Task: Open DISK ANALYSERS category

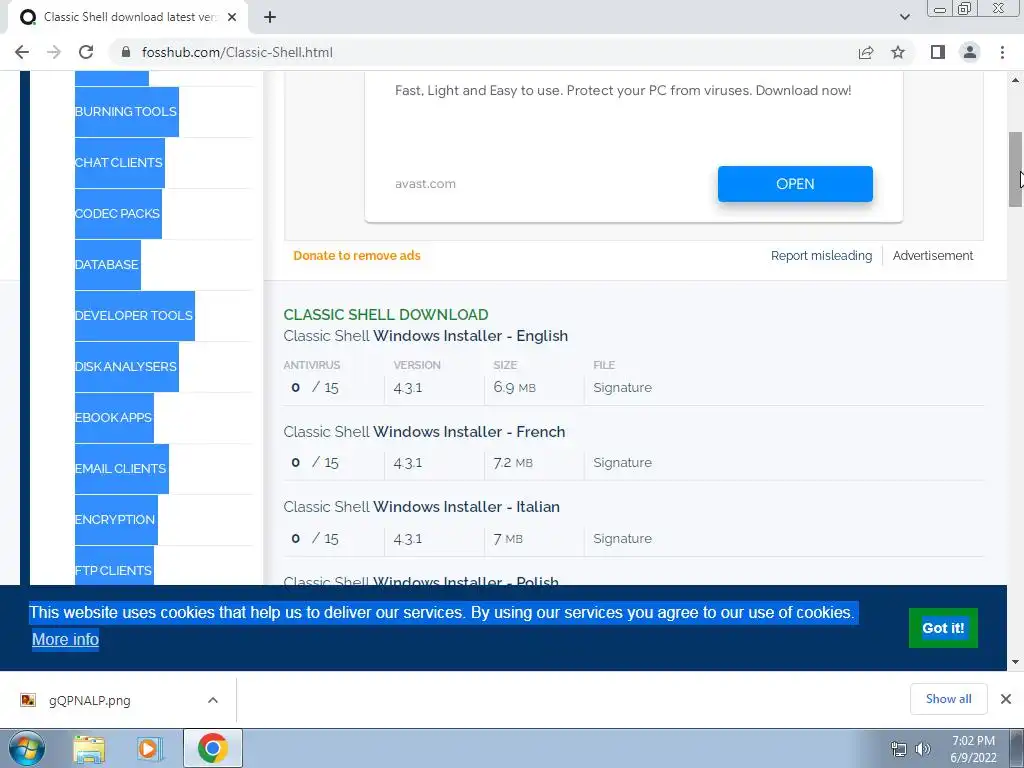Action: click(126, 366)
